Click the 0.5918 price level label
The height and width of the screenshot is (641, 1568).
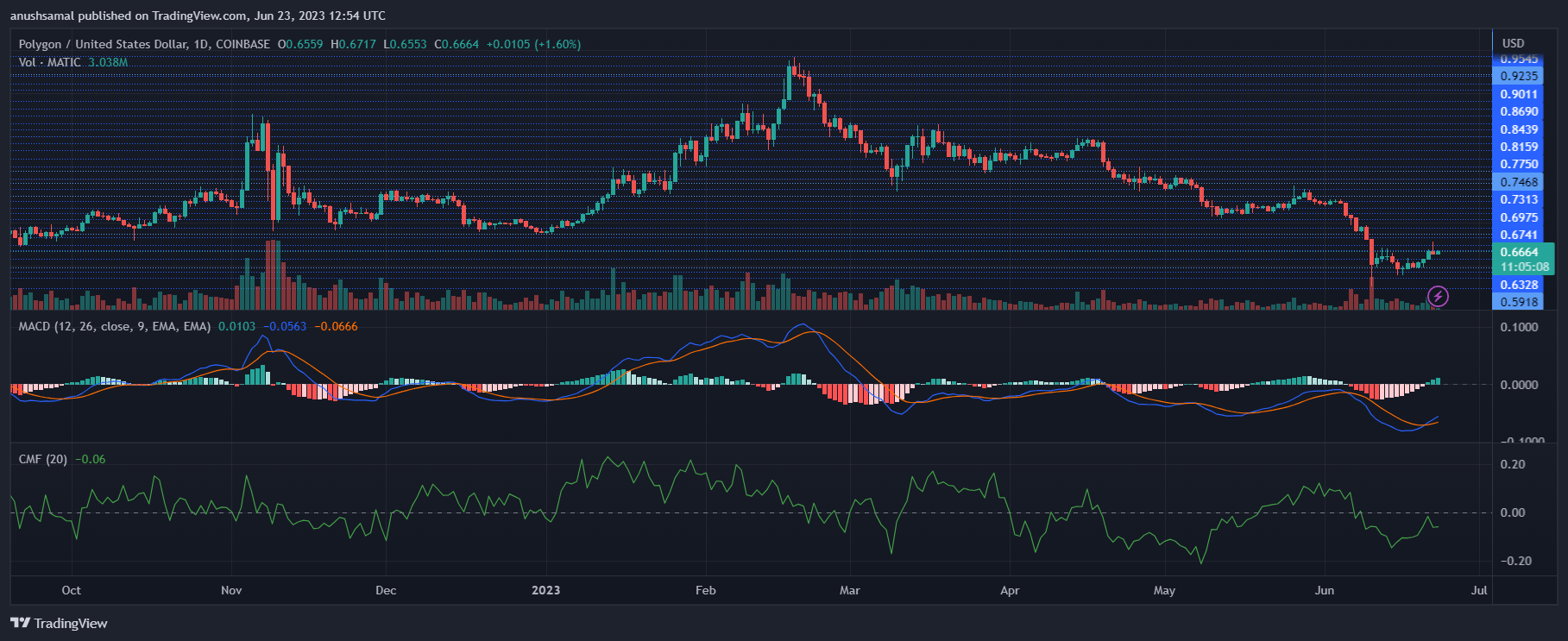point(1519,302)
